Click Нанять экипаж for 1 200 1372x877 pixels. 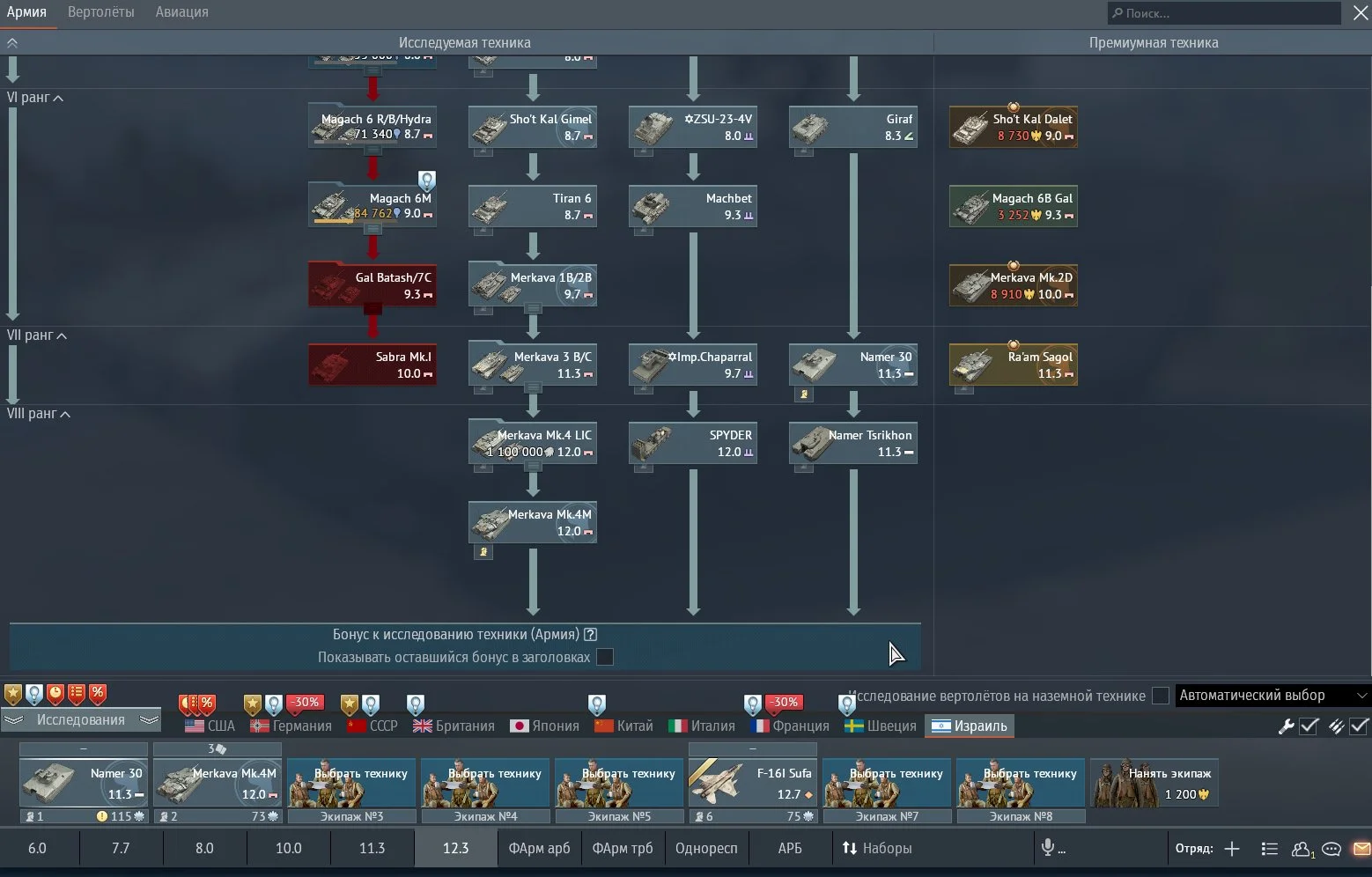click(x=1154, y=784)
